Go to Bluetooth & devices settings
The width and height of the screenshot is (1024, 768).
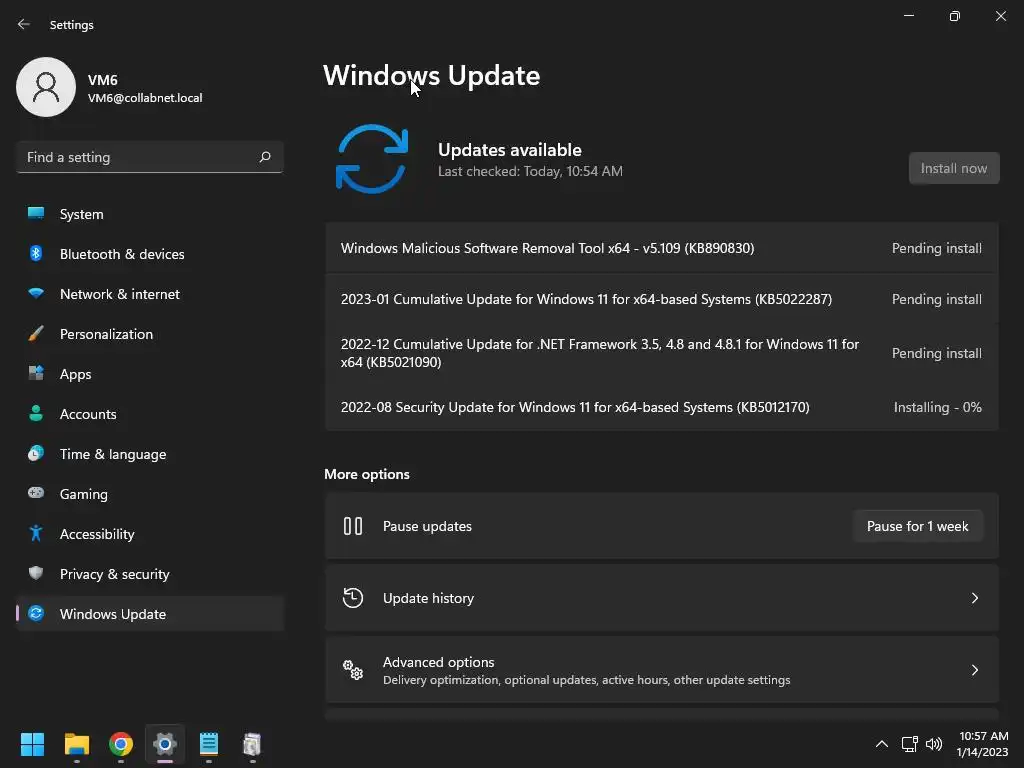(150, 254)
